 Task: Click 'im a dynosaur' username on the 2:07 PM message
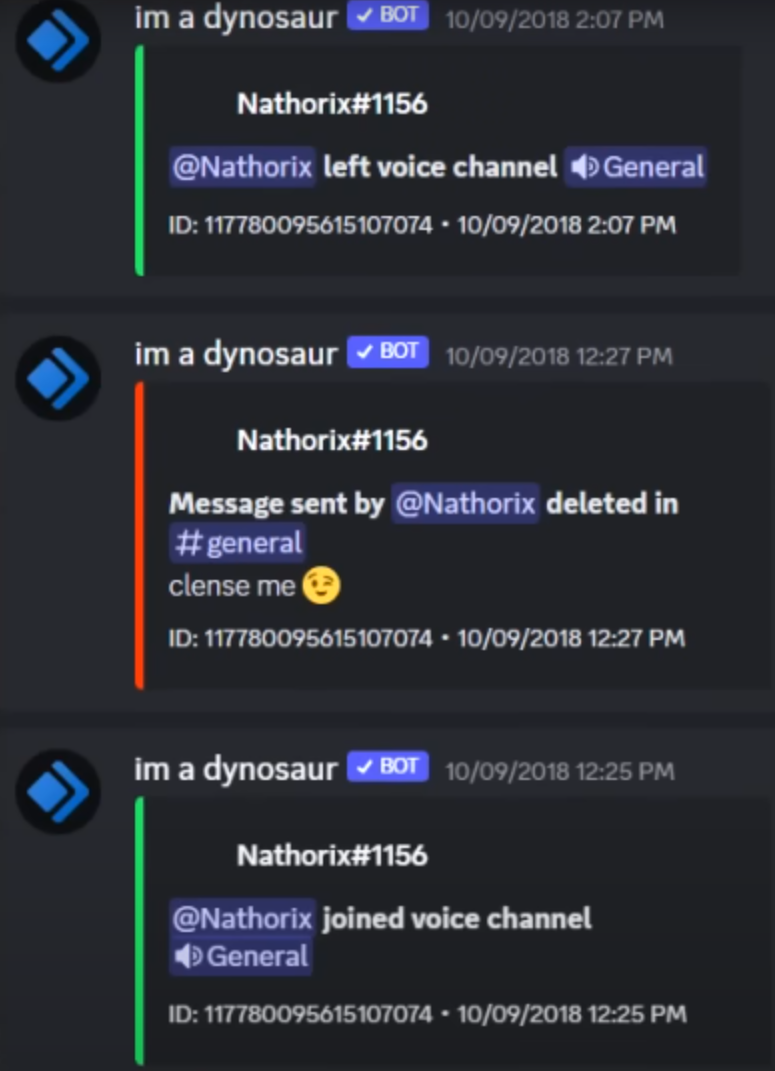(x=236, y=16)
